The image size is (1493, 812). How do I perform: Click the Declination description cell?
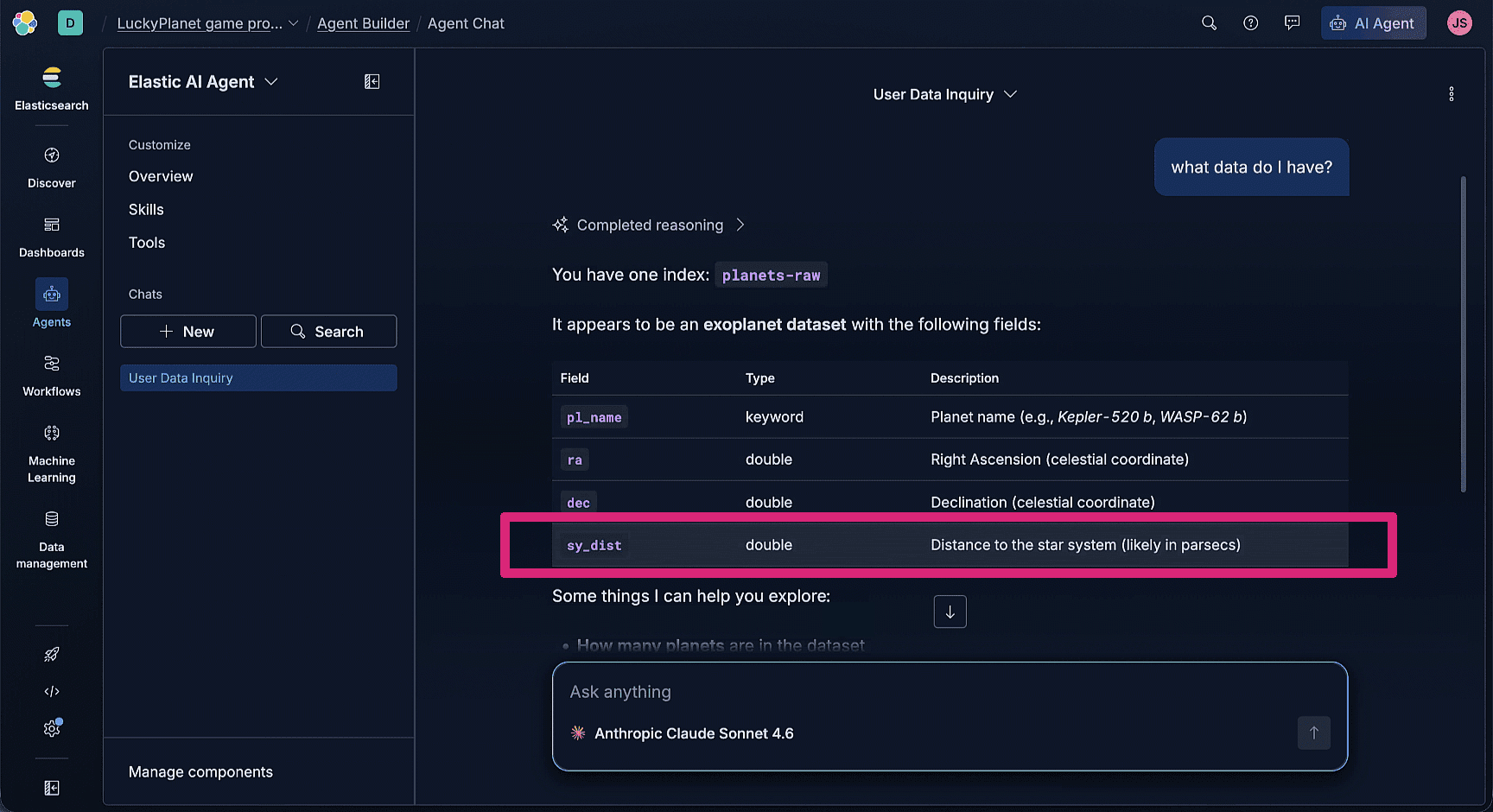(1042, 503)
